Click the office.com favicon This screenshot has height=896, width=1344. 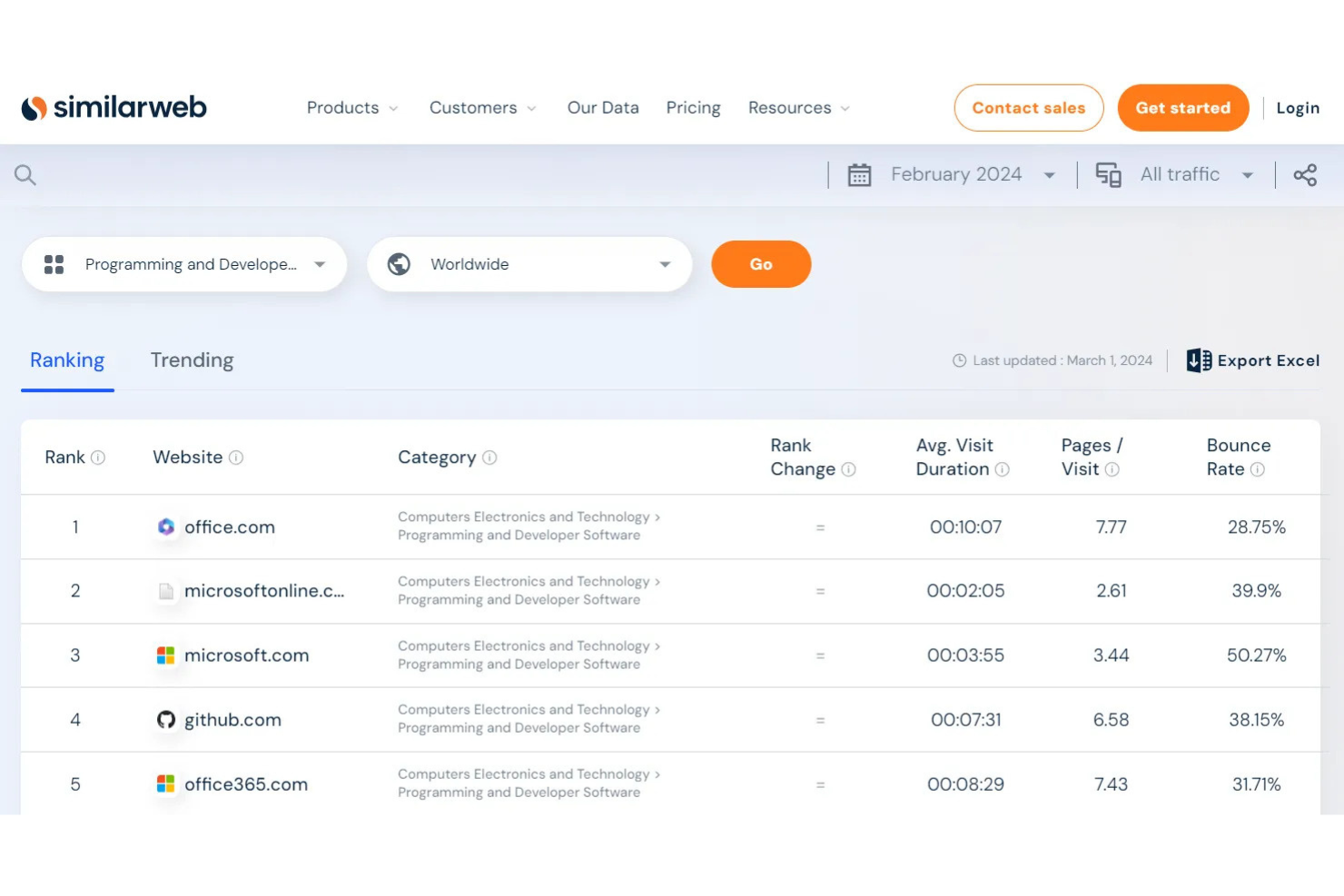pos(165,527)
